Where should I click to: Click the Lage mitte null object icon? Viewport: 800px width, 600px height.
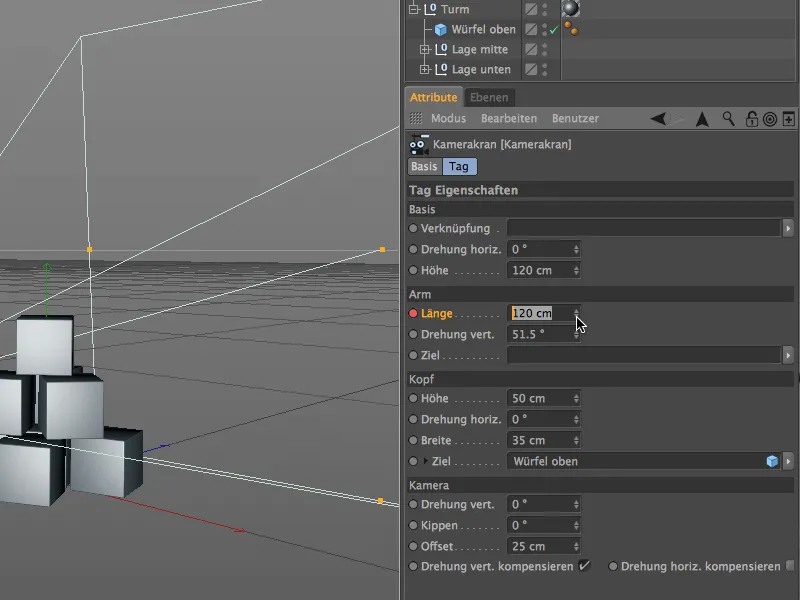[441, 49]
